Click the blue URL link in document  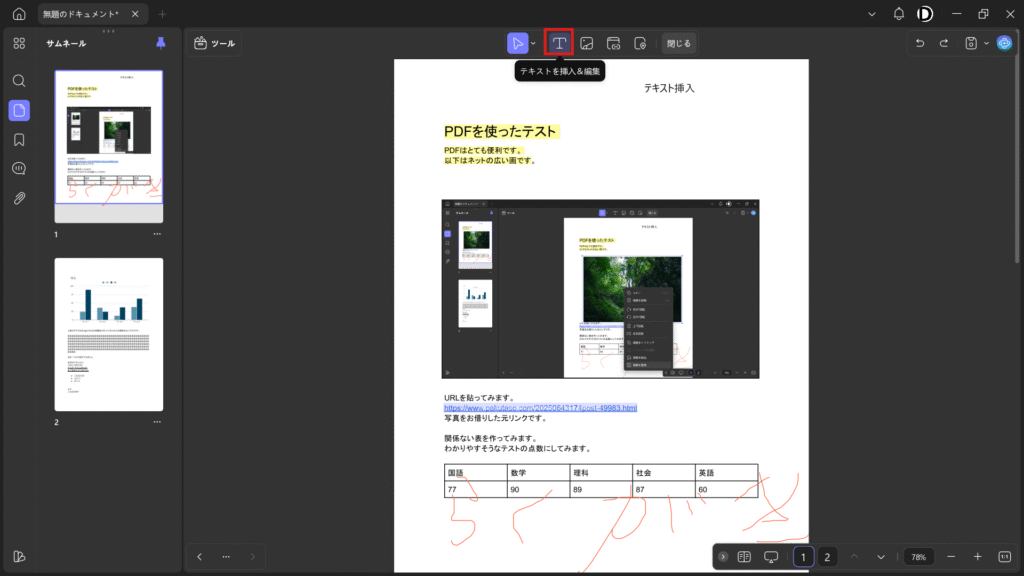[x=540, y=408]
